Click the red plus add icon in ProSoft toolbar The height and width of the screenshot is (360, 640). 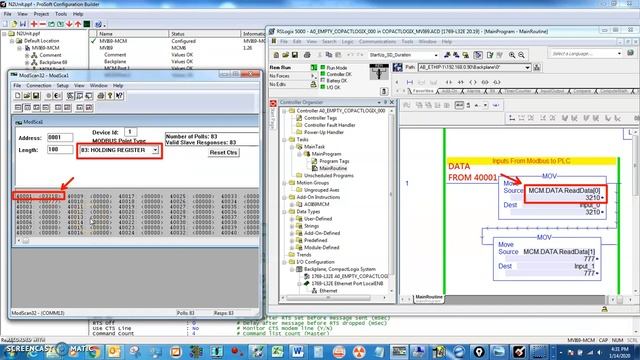pos(34,24)
